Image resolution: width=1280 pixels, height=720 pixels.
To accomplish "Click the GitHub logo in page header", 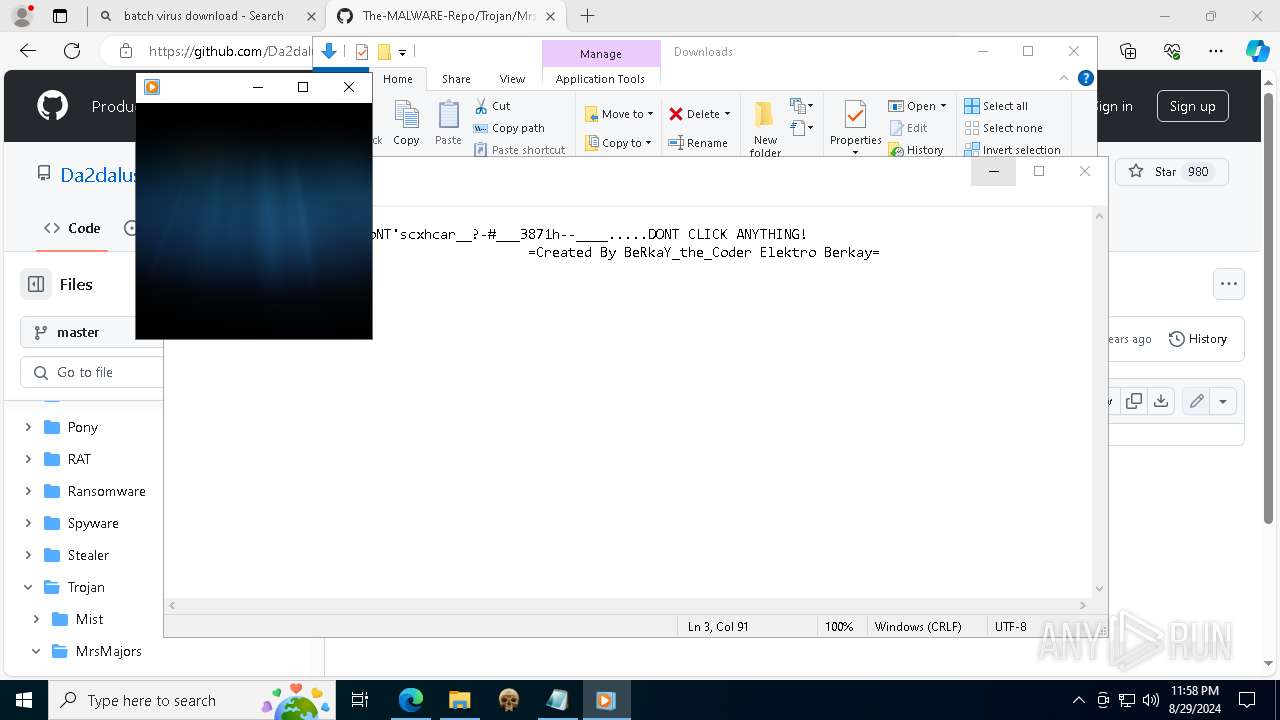I will [x=52, y=106].
